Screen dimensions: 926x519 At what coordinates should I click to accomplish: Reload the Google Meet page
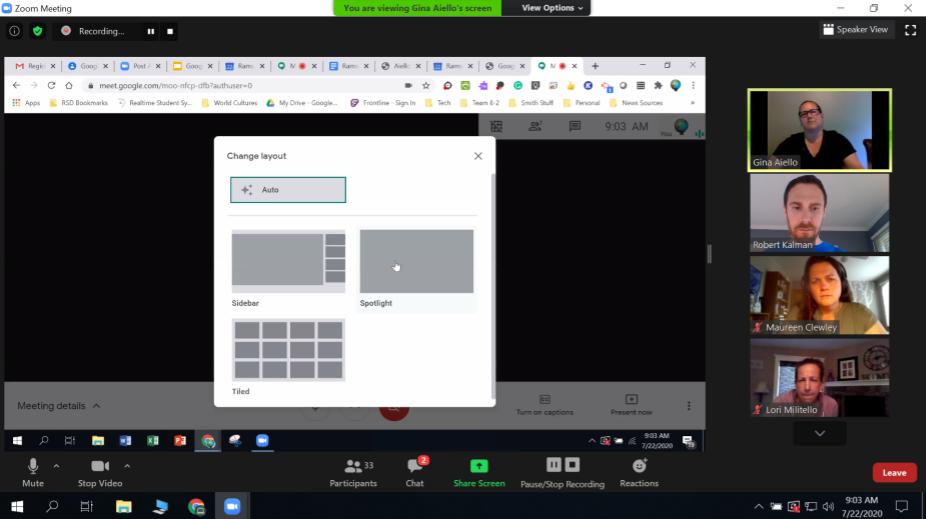coord(51,86)
